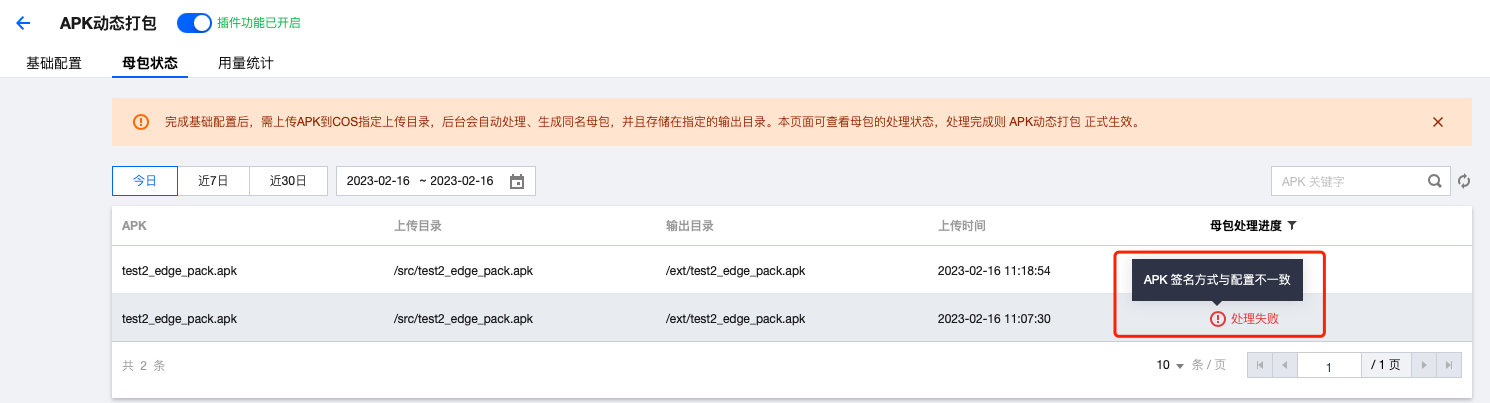Select the 今日 date filter
This screenshot has width=1490, height=403.
coord(145,181)
